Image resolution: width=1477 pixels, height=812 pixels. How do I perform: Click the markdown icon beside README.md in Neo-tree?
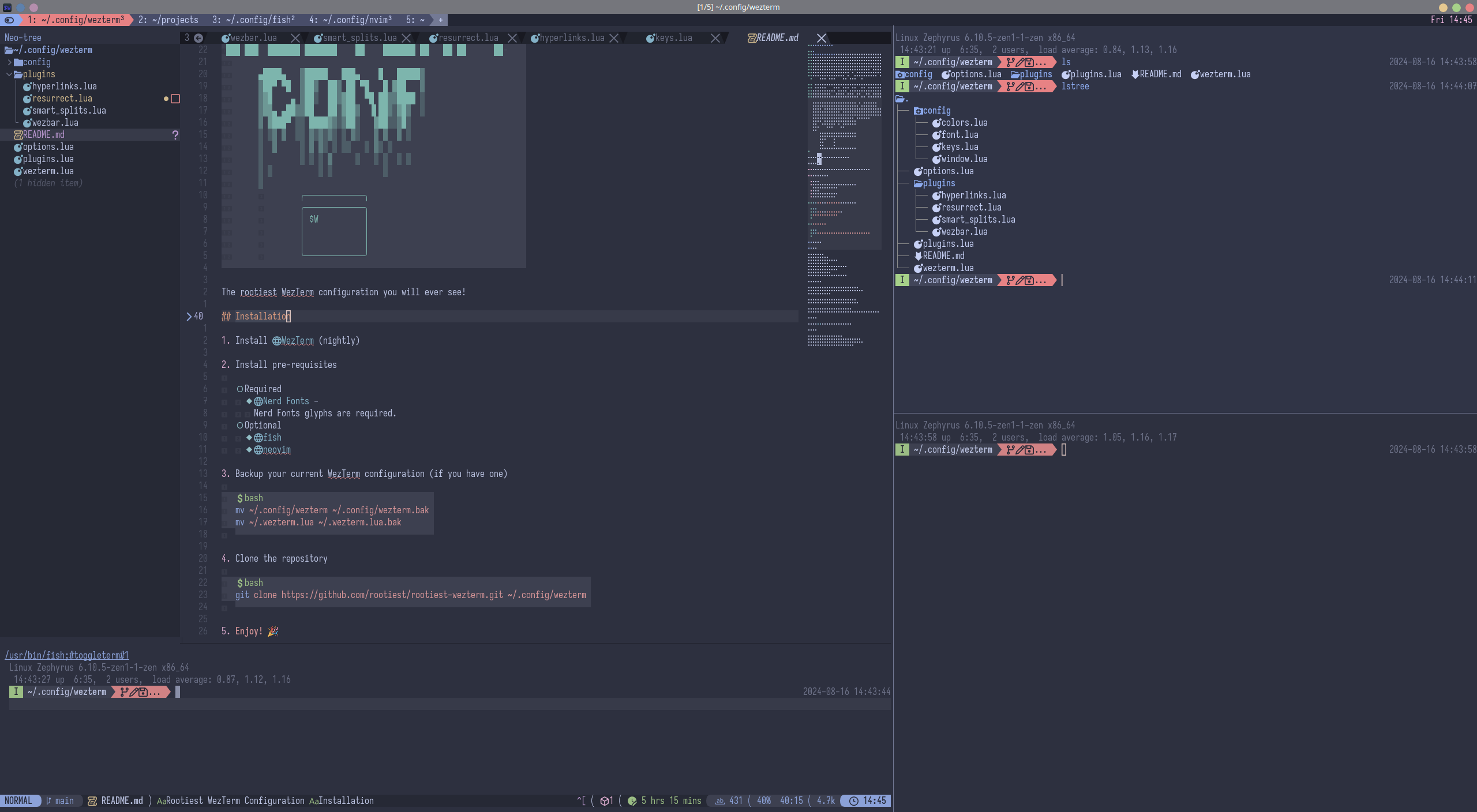18,135
